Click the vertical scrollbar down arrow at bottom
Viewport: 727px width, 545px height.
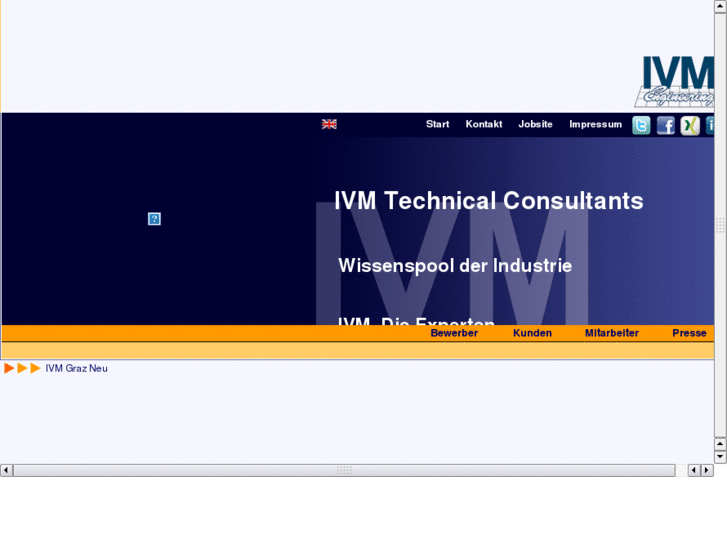[x=720, y=456]
